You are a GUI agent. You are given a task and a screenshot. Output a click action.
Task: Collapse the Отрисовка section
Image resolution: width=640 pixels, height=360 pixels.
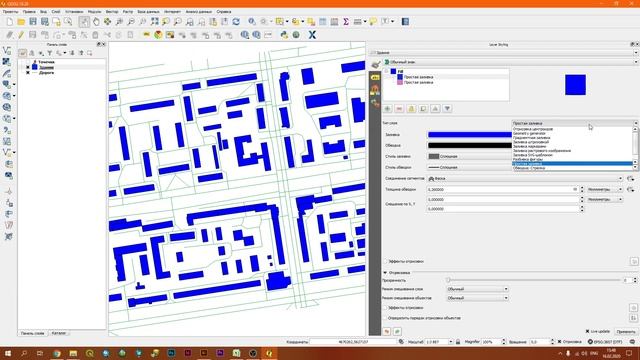pos(385,272)
